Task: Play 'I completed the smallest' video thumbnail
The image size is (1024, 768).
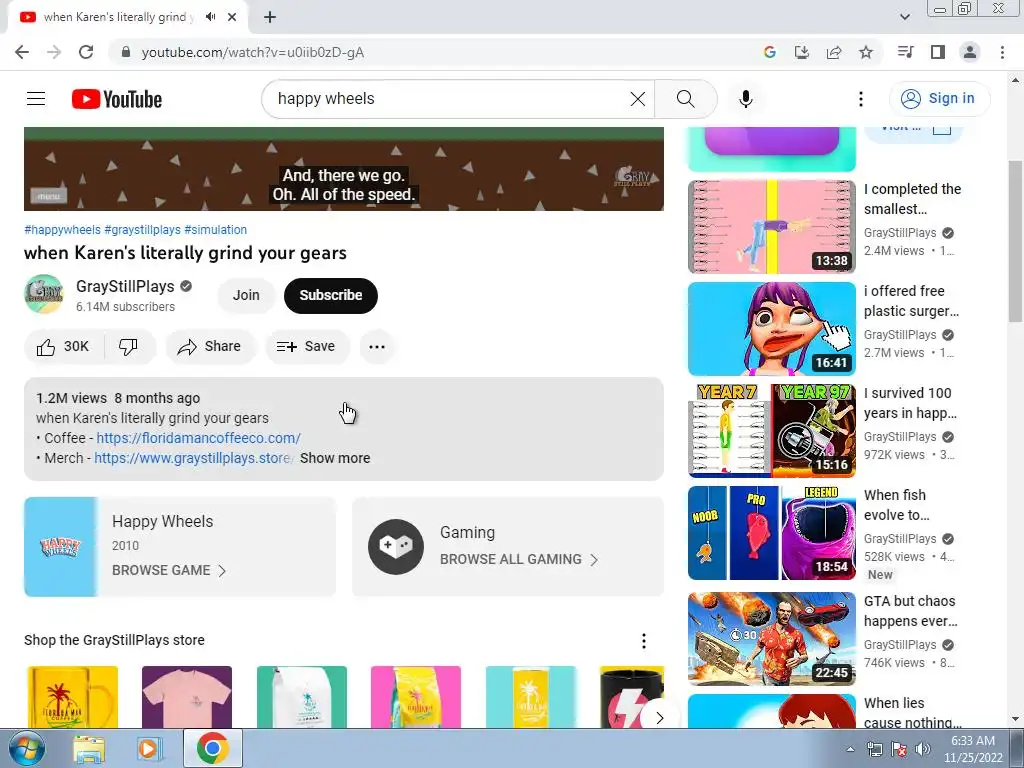Action: coord(771,227)
